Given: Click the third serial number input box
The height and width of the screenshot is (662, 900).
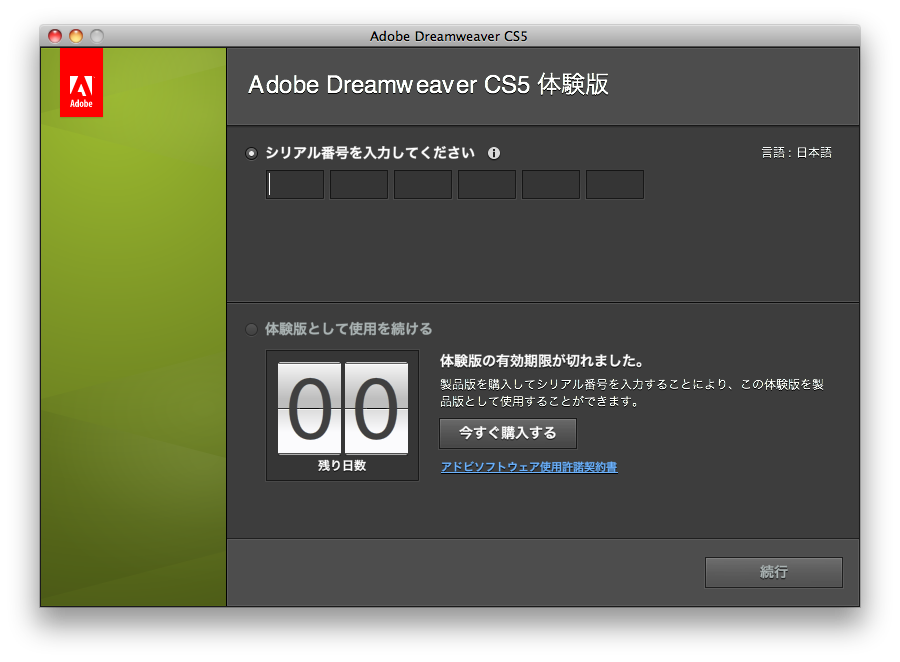Looking at the screenshot, I should pos(423,184).
